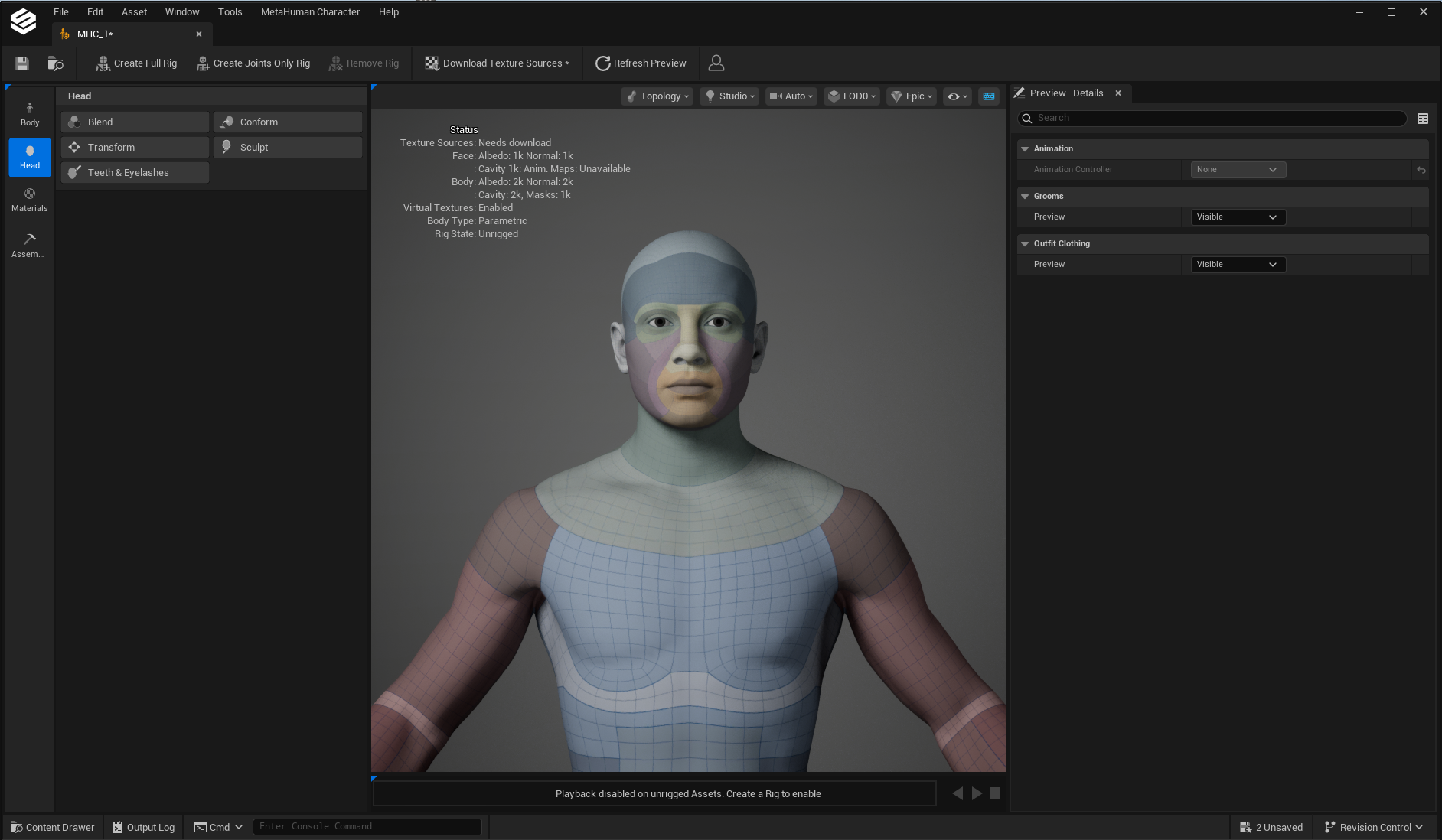Reset Animation Controller to default
The height and width of the screenshot is (840, 1442).
point(1421,170)
